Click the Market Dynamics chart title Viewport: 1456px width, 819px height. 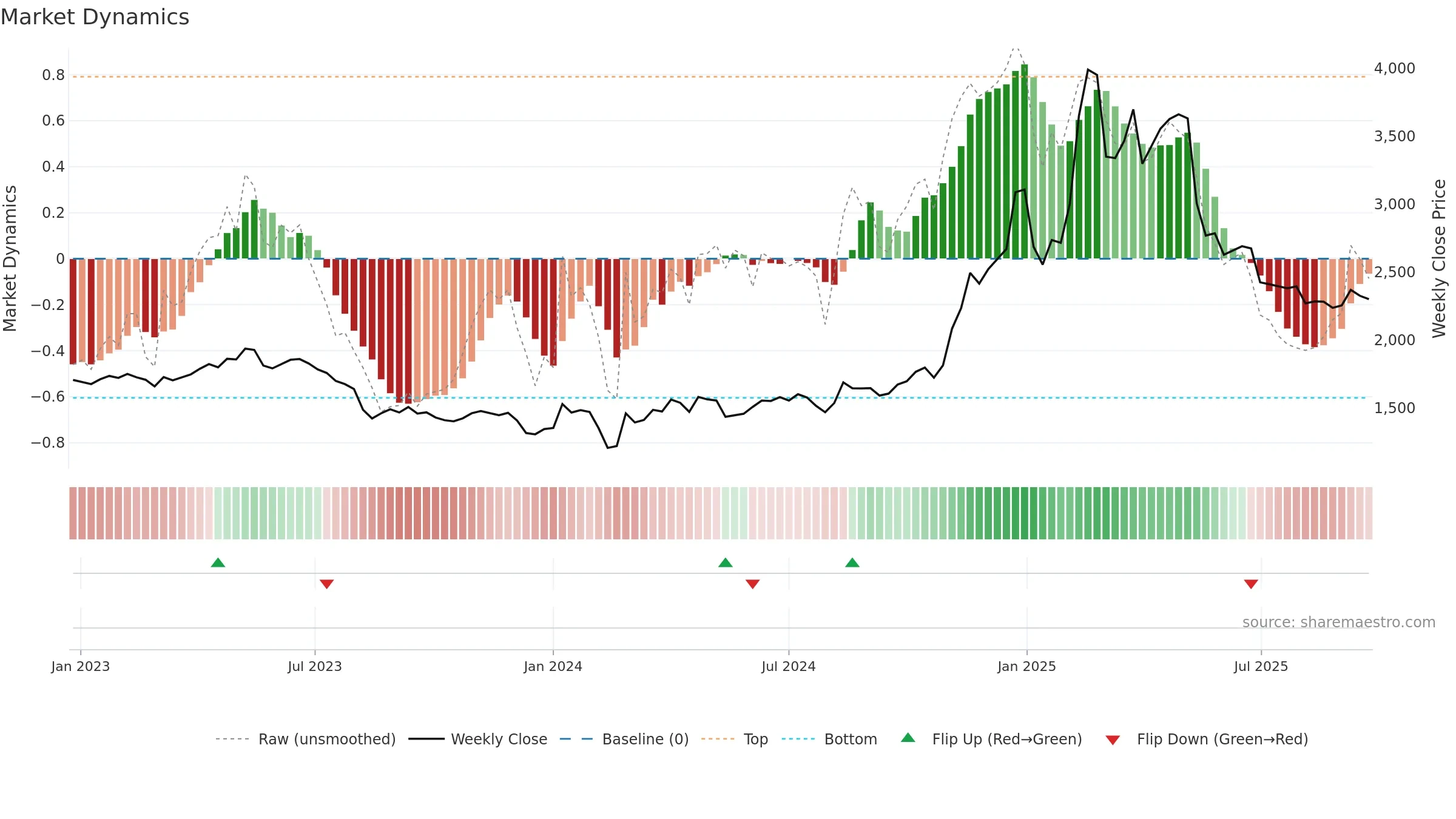click(95, 17)
